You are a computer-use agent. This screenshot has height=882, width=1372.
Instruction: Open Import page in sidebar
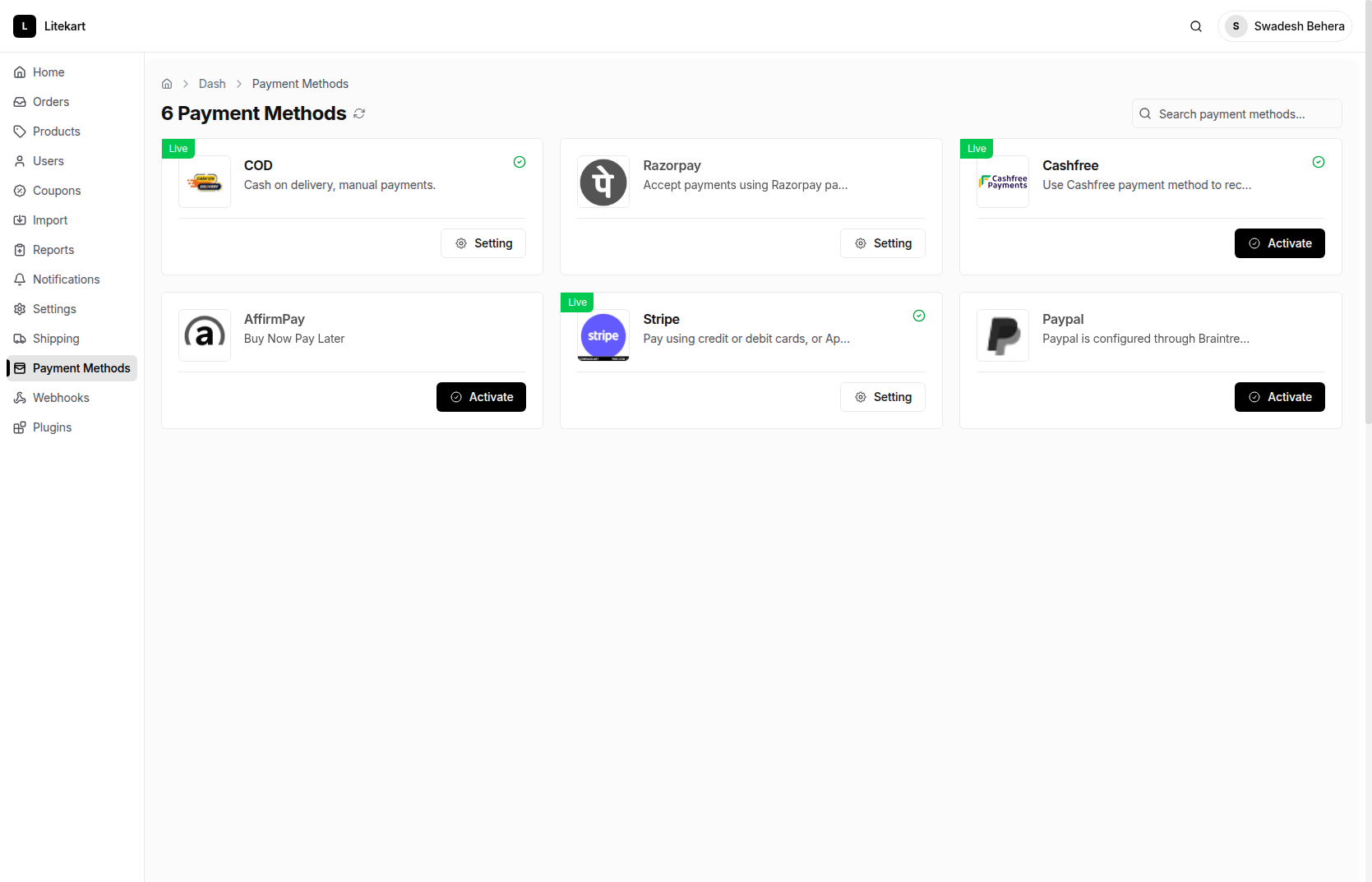point(72,220)
